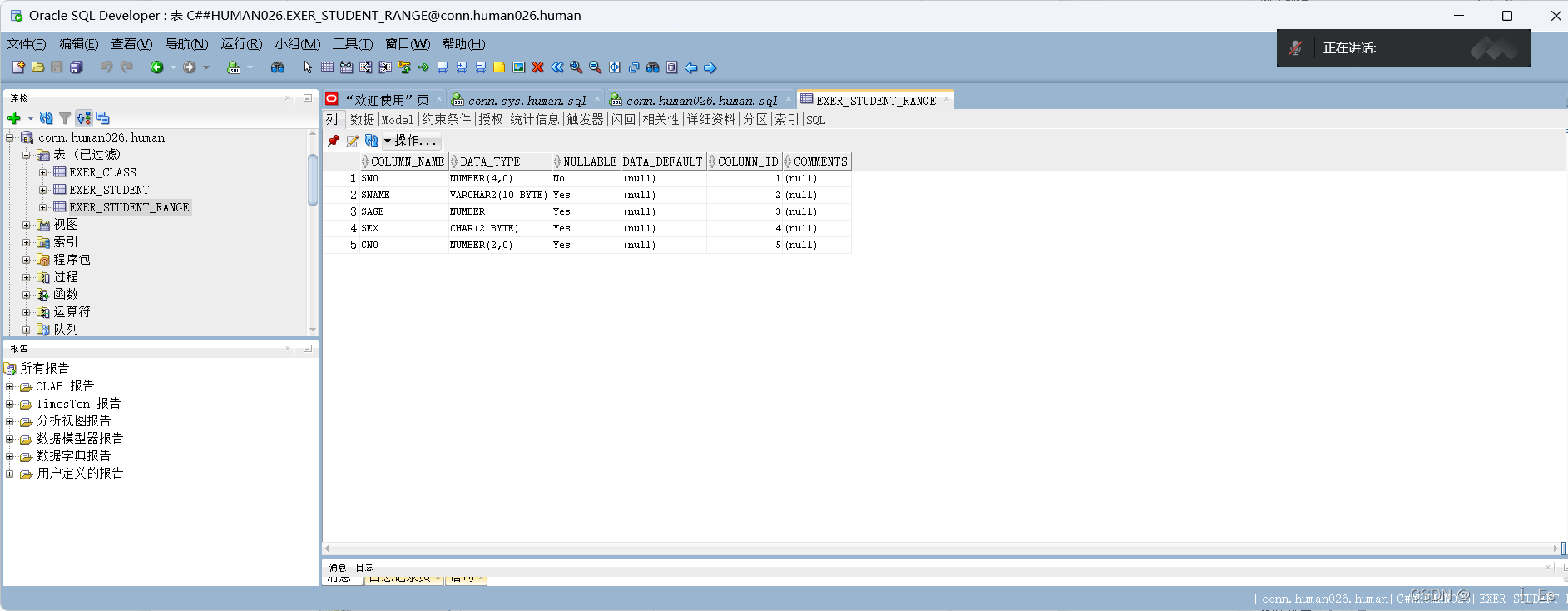Sort by the DATA_TYPE column header
The image size is (1568, 611).
500,161
